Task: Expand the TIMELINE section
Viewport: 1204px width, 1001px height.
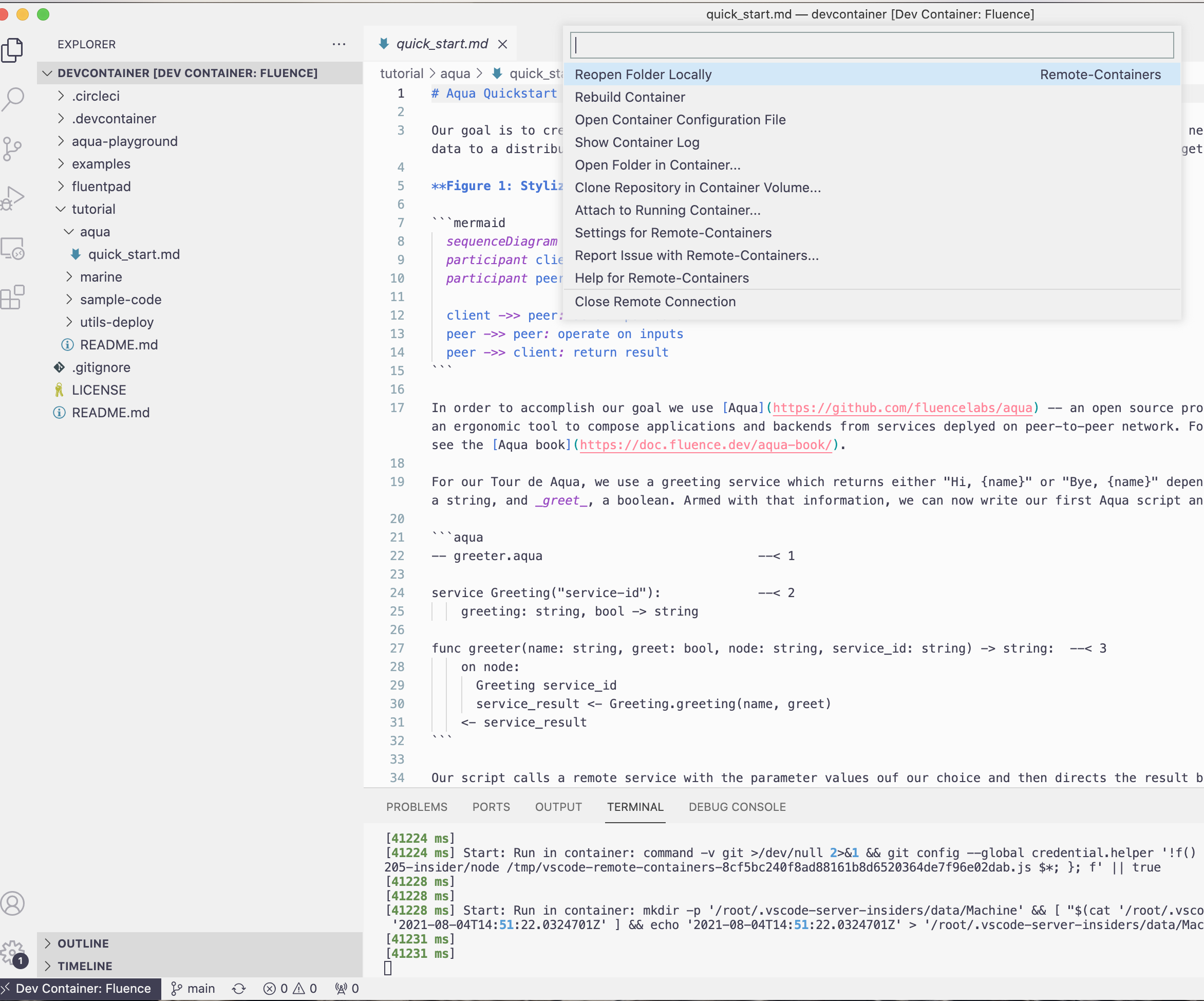Action: [x=199, y=966]
